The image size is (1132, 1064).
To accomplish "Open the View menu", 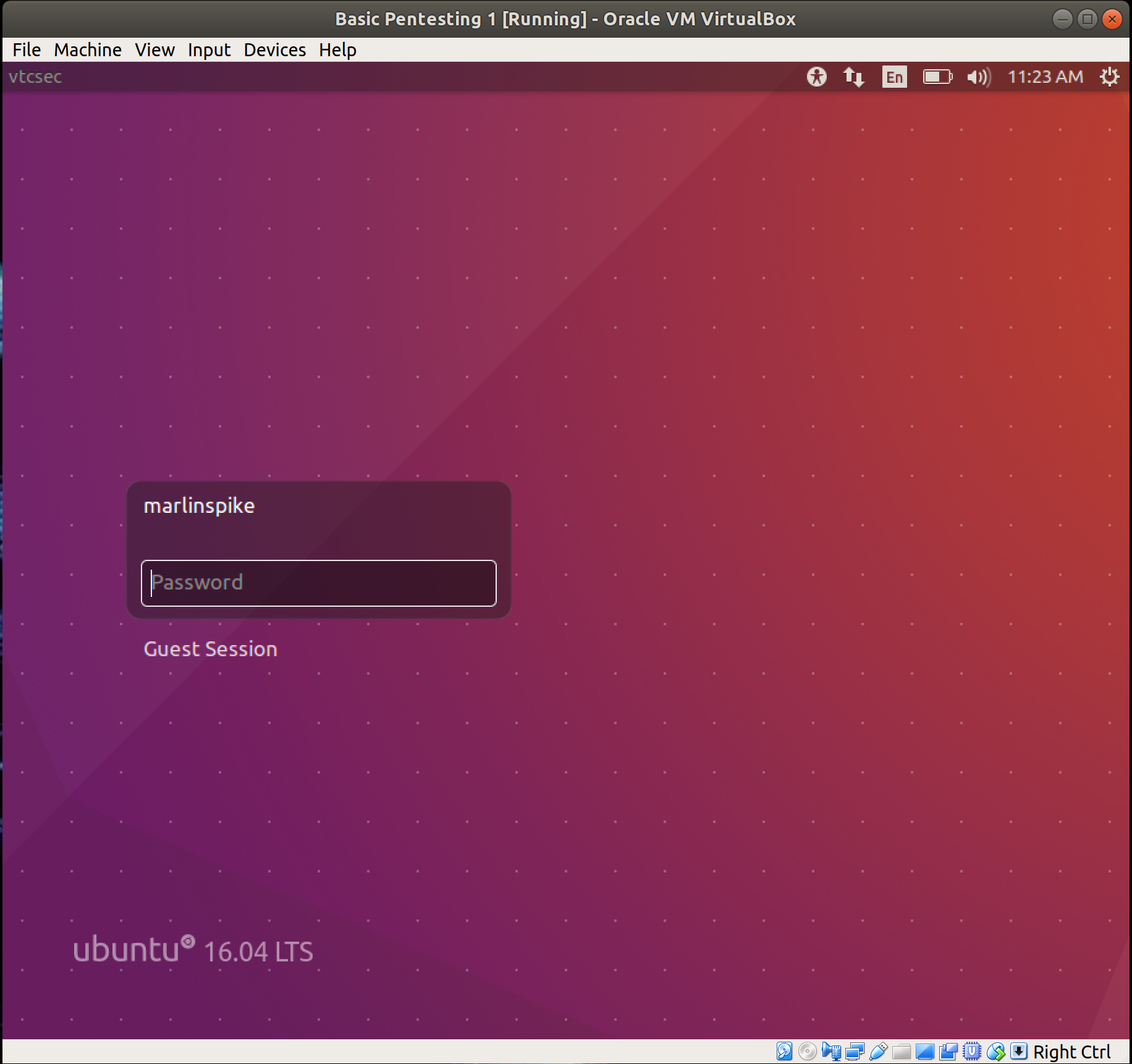I will pos(154,50).
